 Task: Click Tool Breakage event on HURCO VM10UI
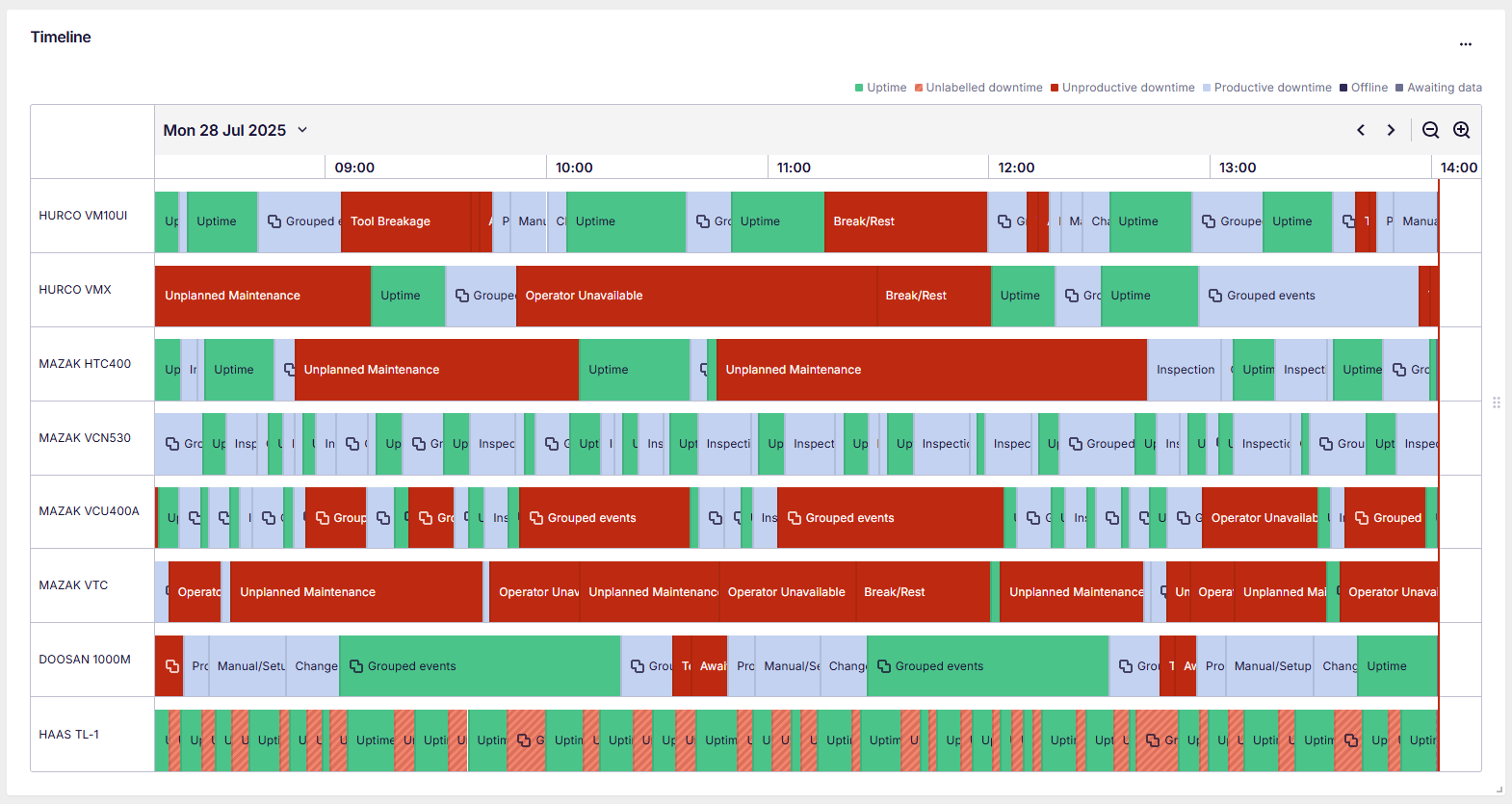pyautogui.click(x=405, y=221)
